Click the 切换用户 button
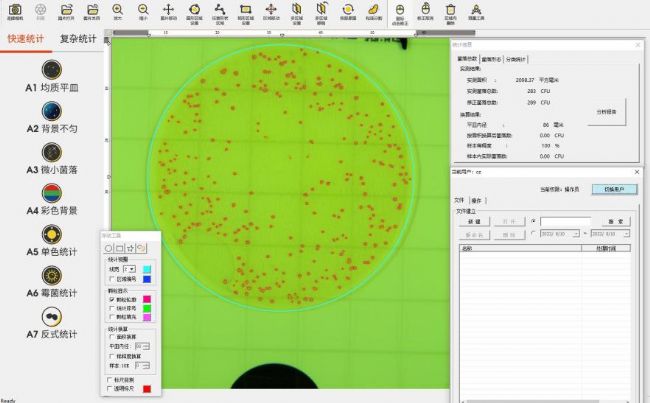The width and height of the screenshot is (650, 403). tap(612, 188)
